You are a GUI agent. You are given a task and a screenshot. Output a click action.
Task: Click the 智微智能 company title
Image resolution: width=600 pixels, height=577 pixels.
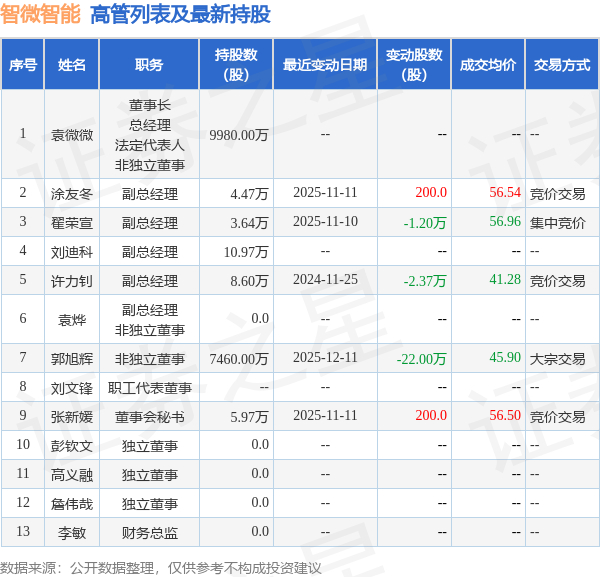click(x=40, y=14)
